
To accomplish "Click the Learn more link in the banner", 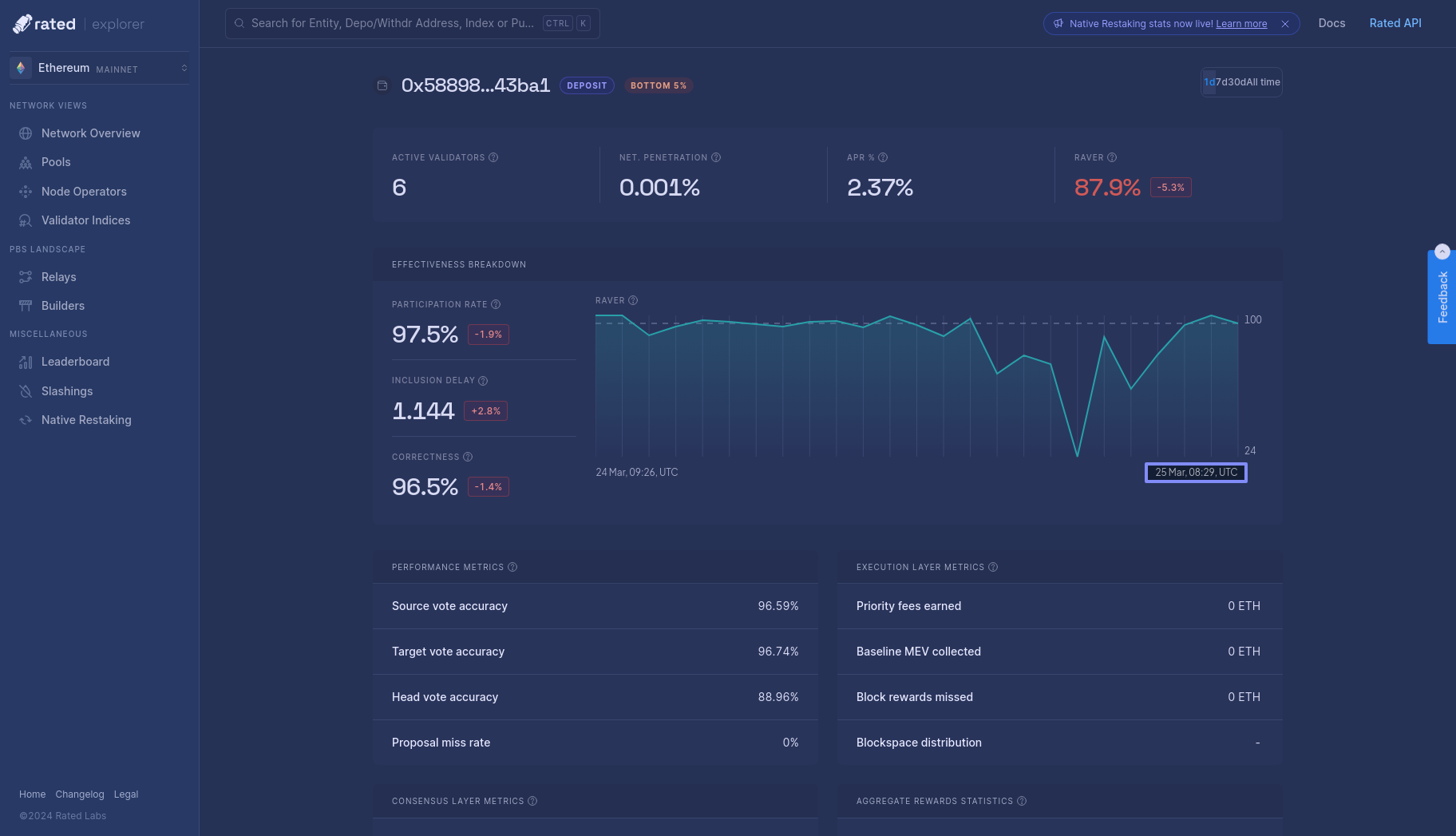I will [x=1241, y=24].
